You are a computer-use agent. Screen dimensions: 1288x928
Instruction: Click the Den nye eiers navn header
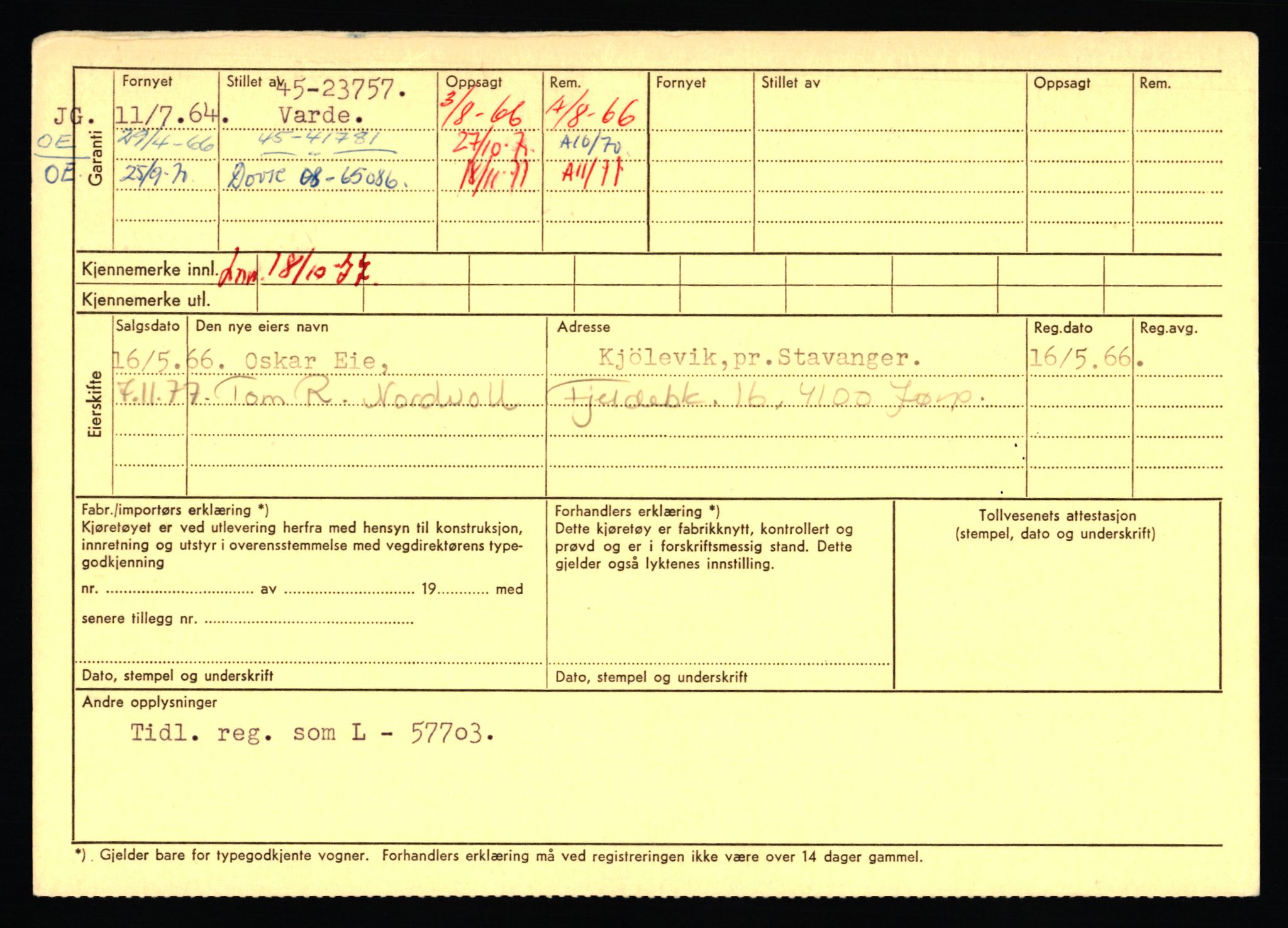[262, 327]
